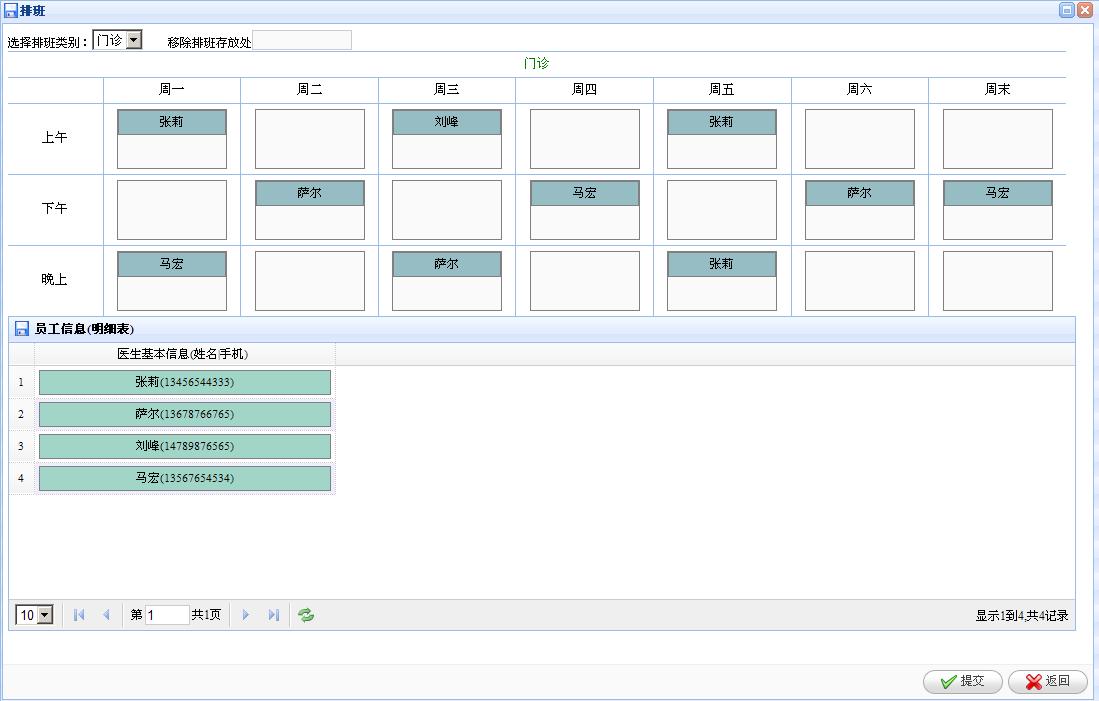Screen dimensions: 1099x701
Task: Click the 周五 column header
Action: 722,90
